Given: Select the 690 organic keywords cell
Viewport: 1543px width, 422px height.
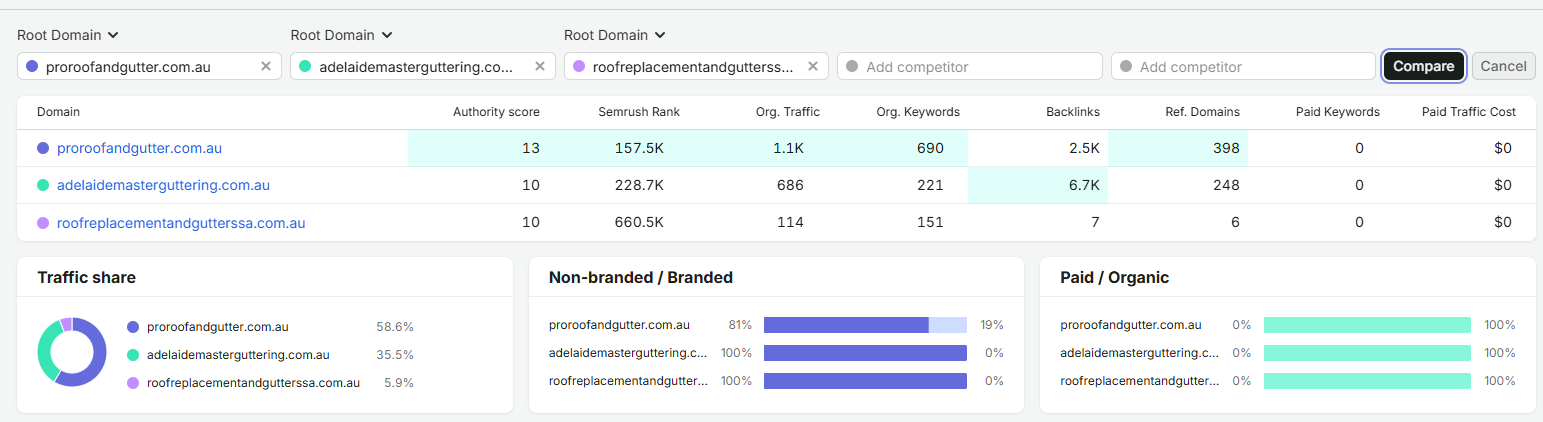Looking at the screenshot, I should (898, 148).
